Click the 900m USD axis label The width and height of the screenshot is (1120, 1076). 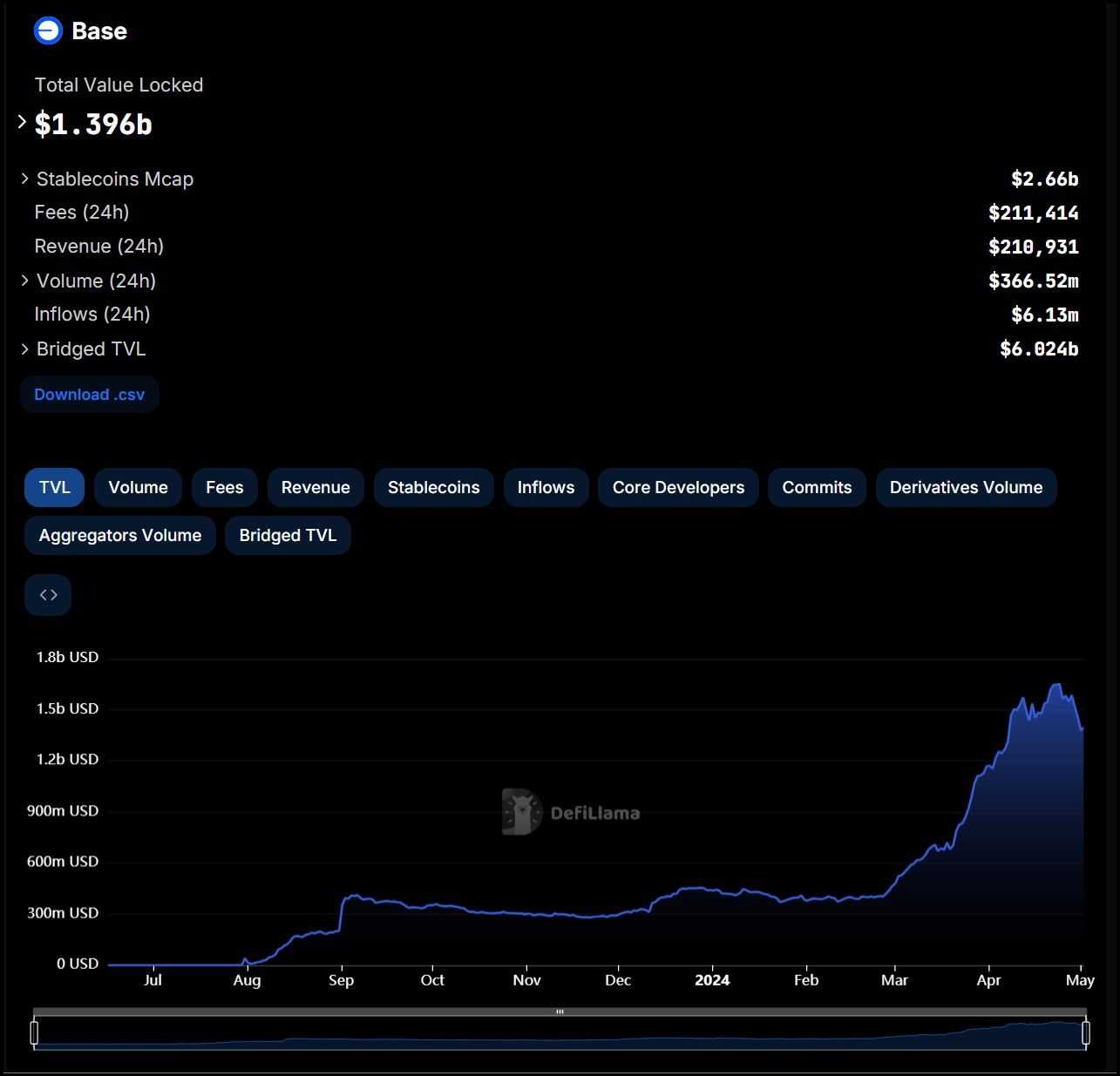click(x=63, y=810)
